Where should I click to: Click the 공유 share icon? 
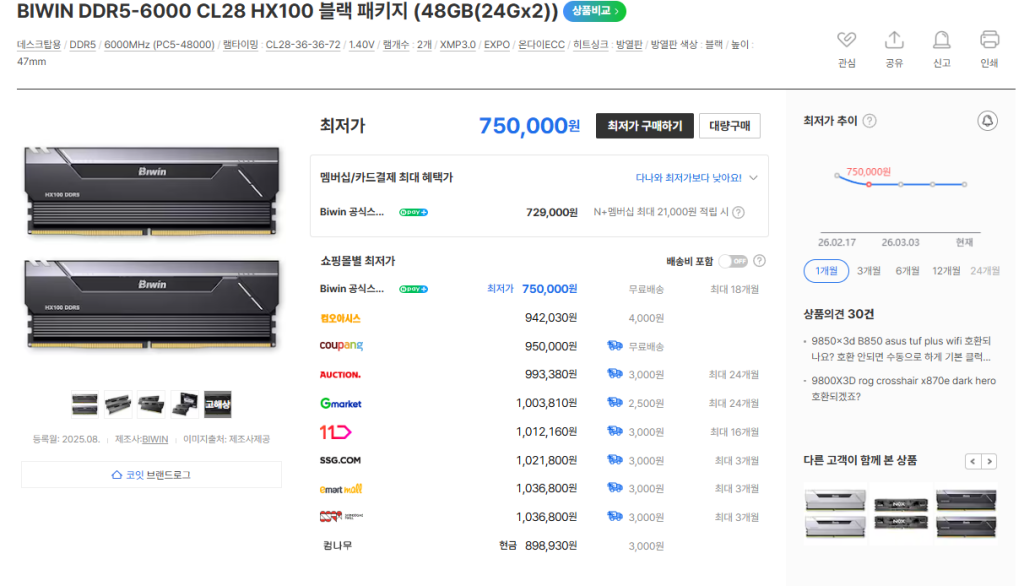point(894,41)
